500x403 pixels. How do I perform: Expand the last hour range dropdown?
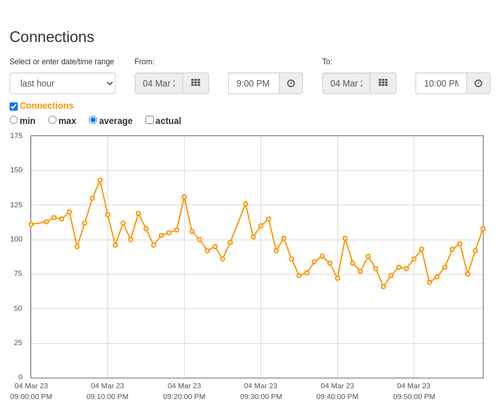(63, 83)
